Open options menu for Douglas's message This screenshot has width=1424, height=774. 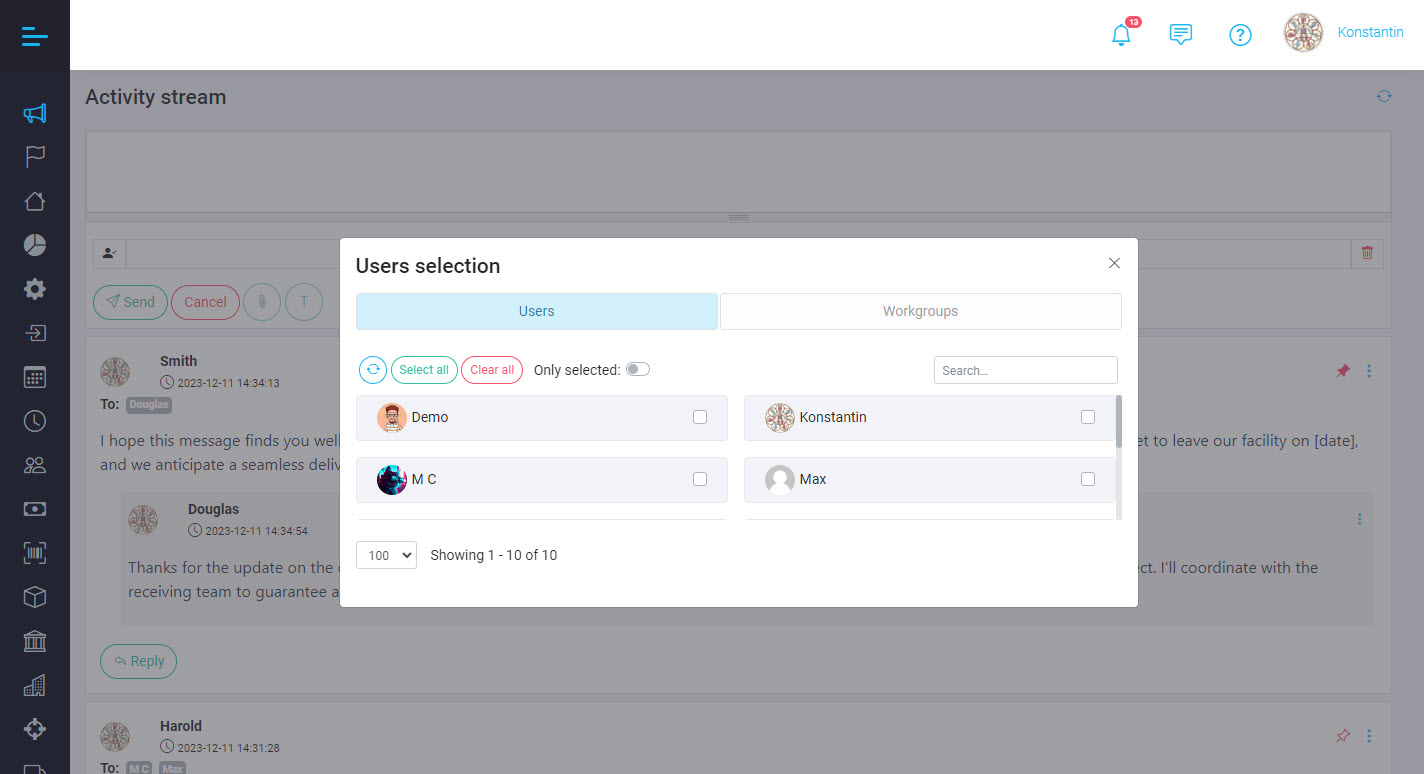click(1359, 519)
